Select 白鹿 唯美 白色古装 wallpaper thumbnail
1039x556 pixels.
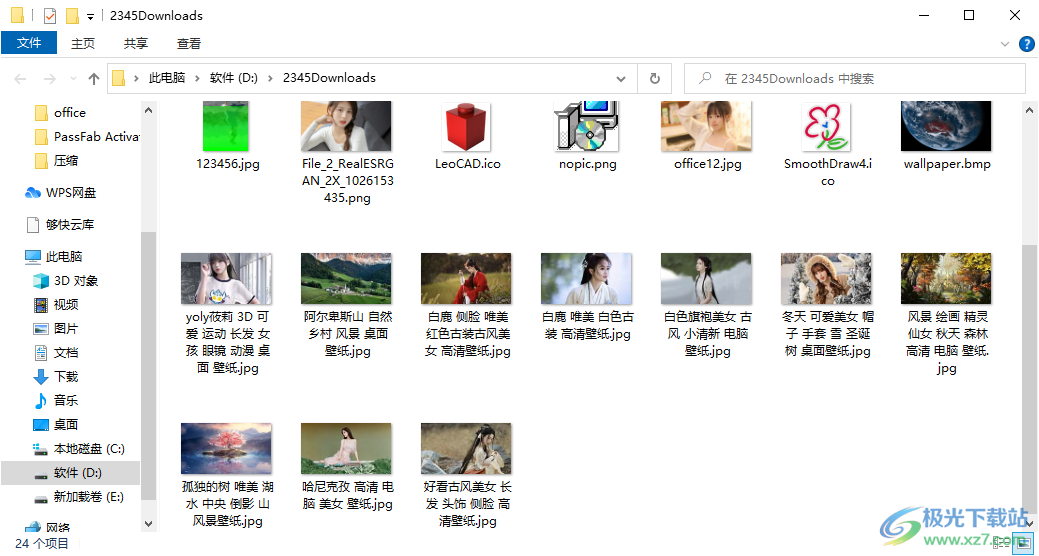(586, 278)
